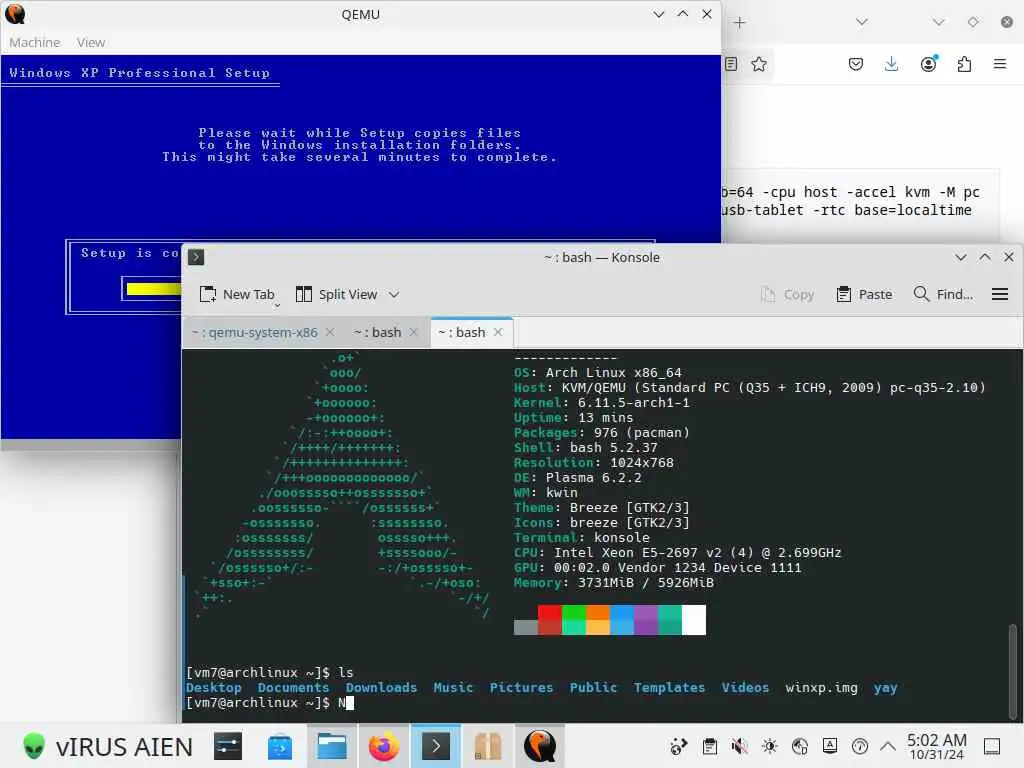The width and height of the screenshot is (1024, 768).
Task: Add a new Firefox tab
Action: pos(739,23)
